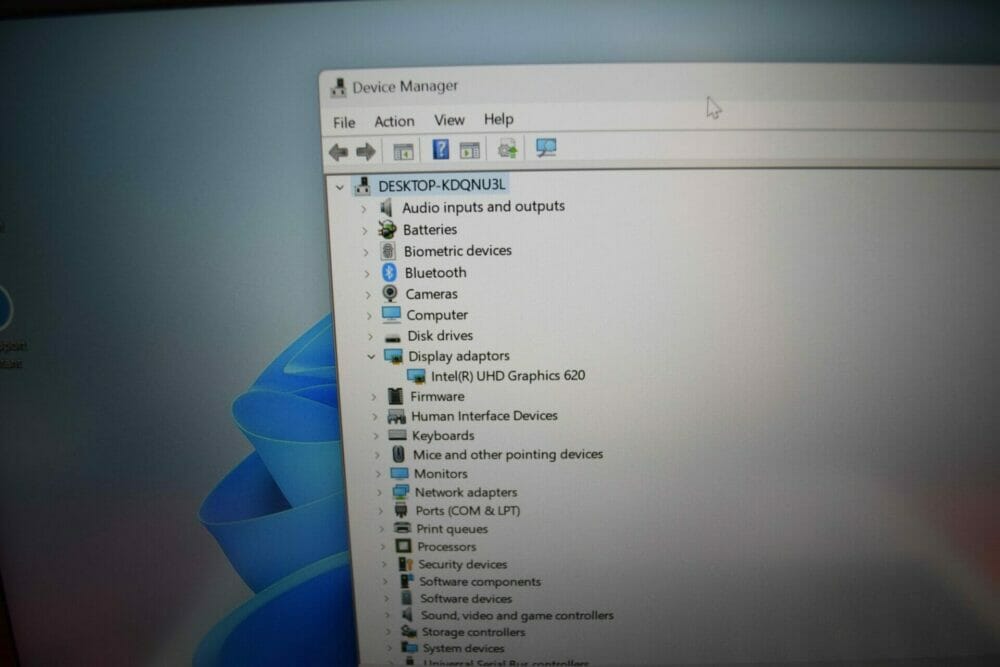Select the Storage controllers label

473,632
